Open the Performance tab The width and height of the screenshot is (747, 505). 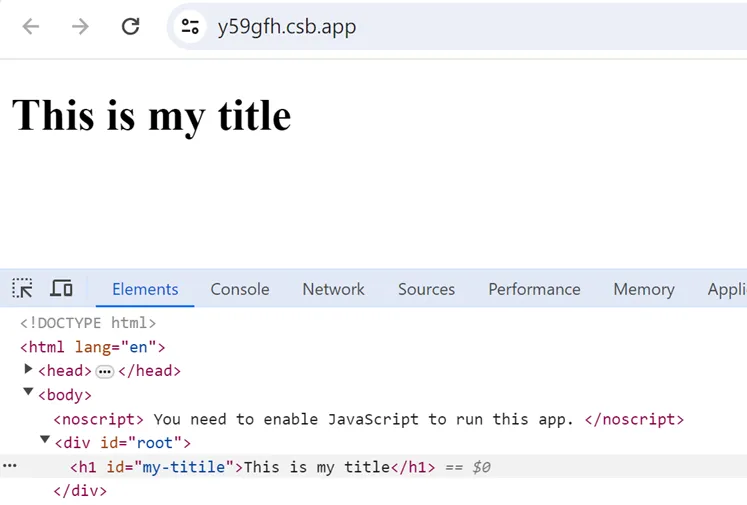point(534,289)
